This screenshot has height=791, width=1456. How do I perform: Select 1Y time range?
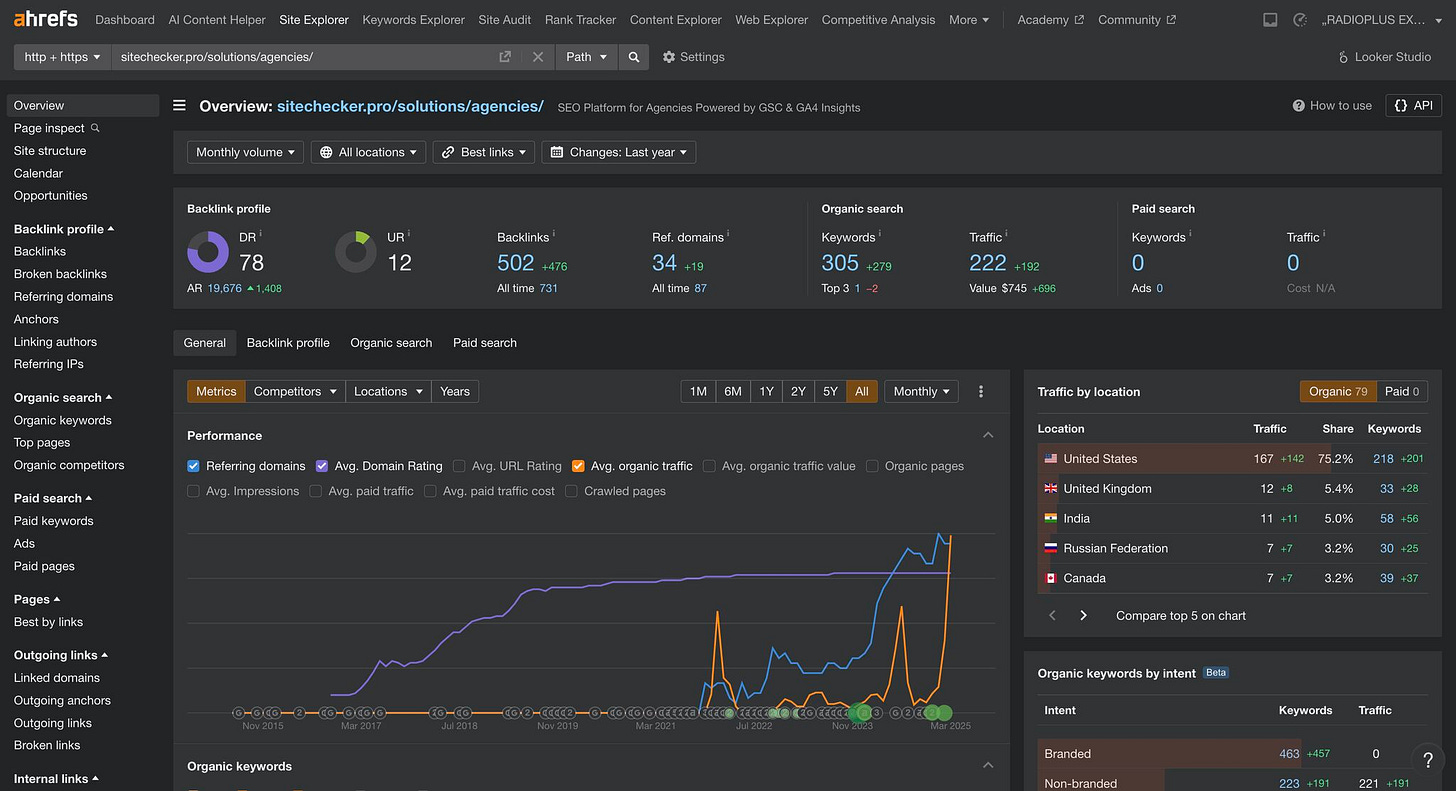[766, 391]
